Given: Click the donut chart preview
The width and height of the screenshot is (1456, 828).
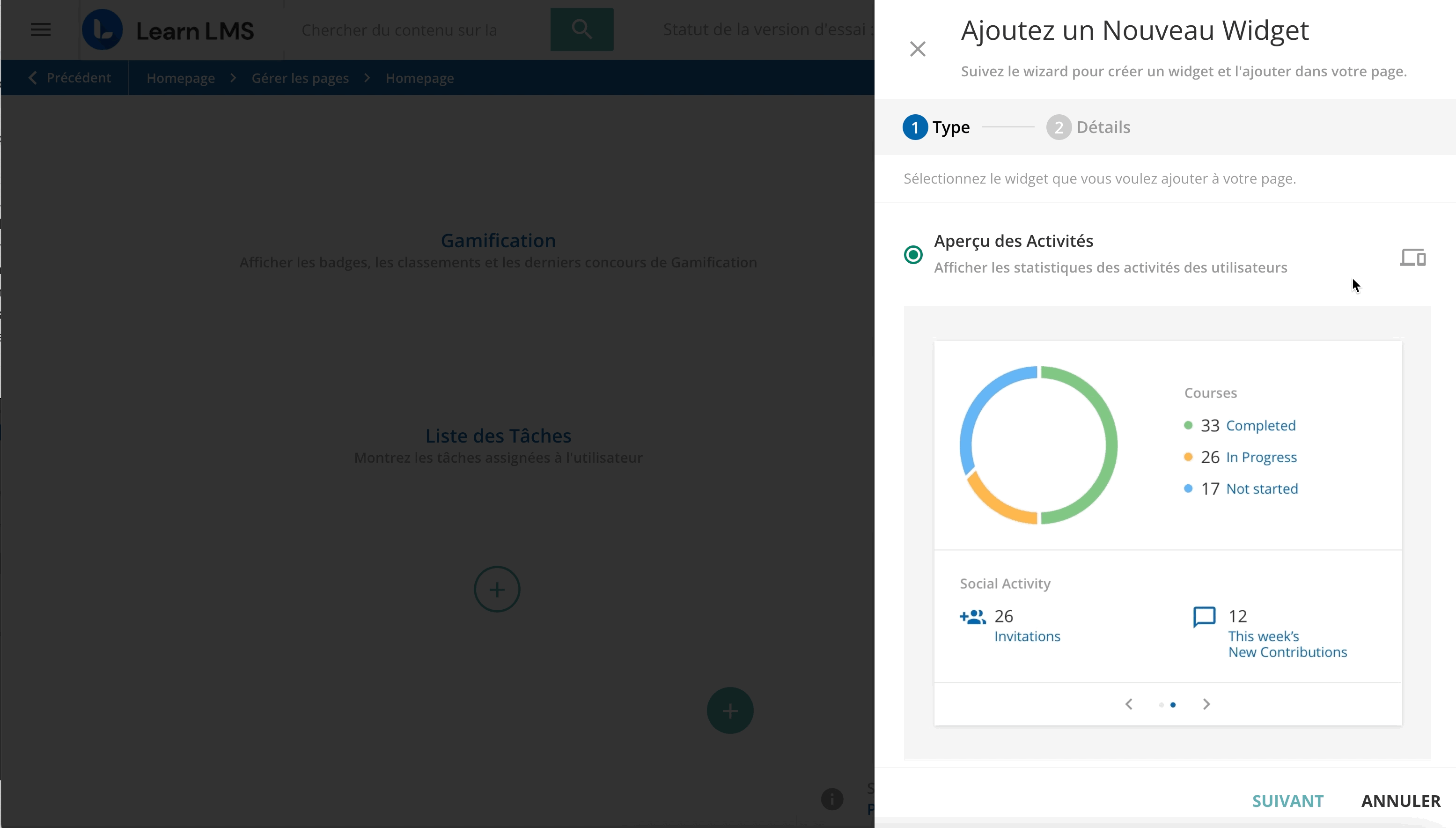Looking at the screenshot, I should pyautogui.click(x=1038, y=445).
